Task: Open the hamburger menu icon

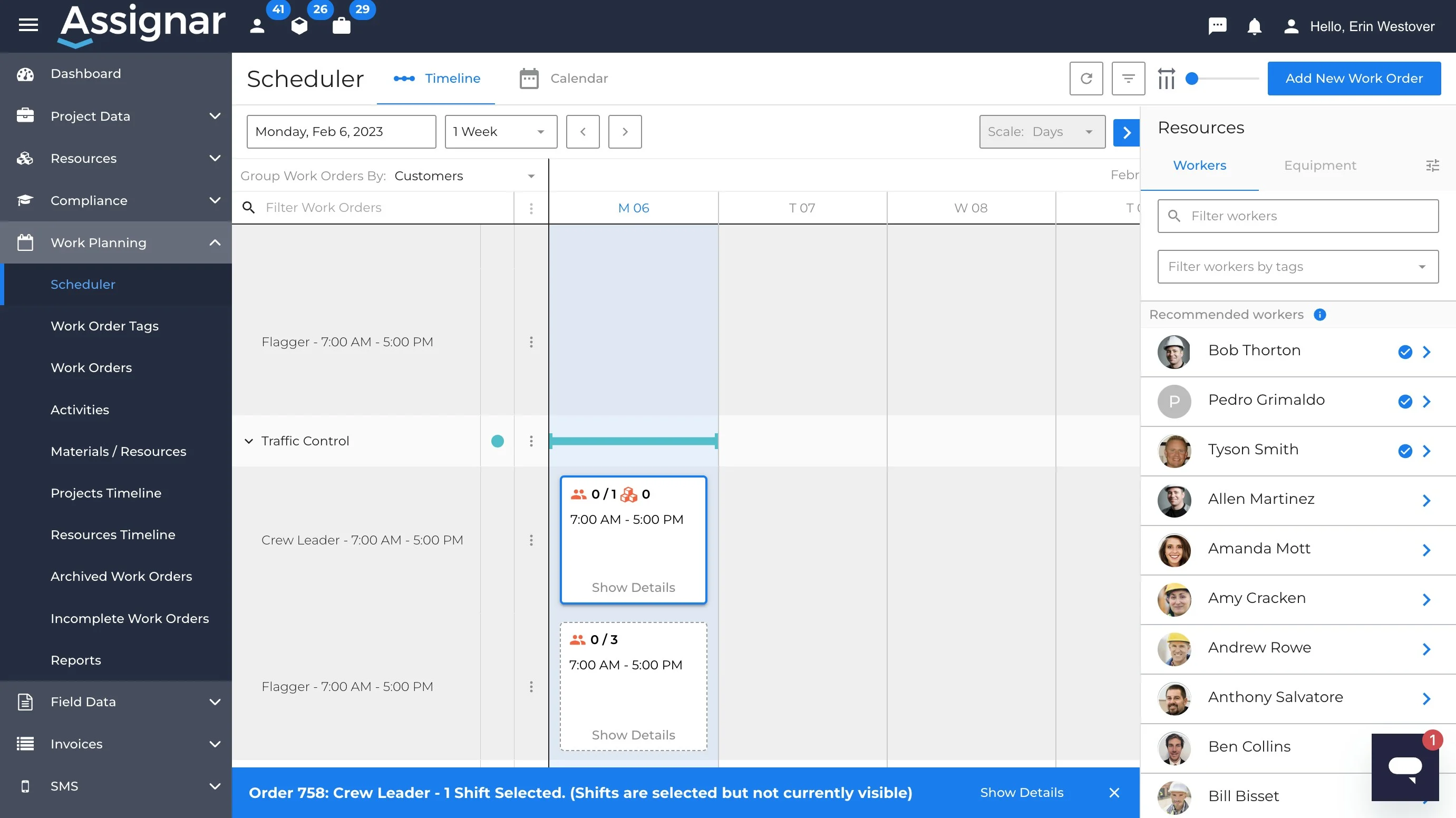Action: click(x=28, y=25)
